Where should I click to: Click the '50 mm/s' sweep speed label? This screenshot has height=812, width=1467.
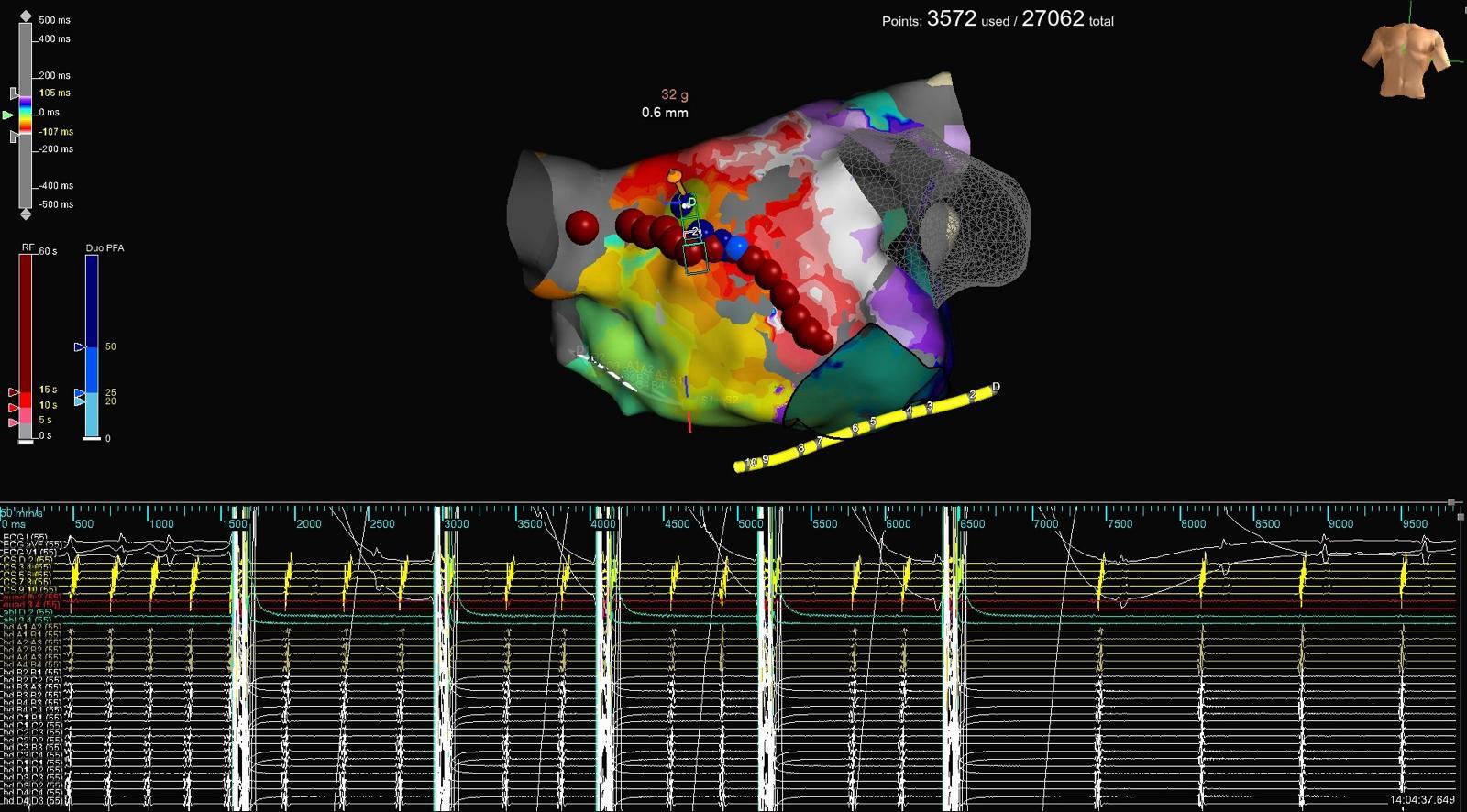pos(22,513)
